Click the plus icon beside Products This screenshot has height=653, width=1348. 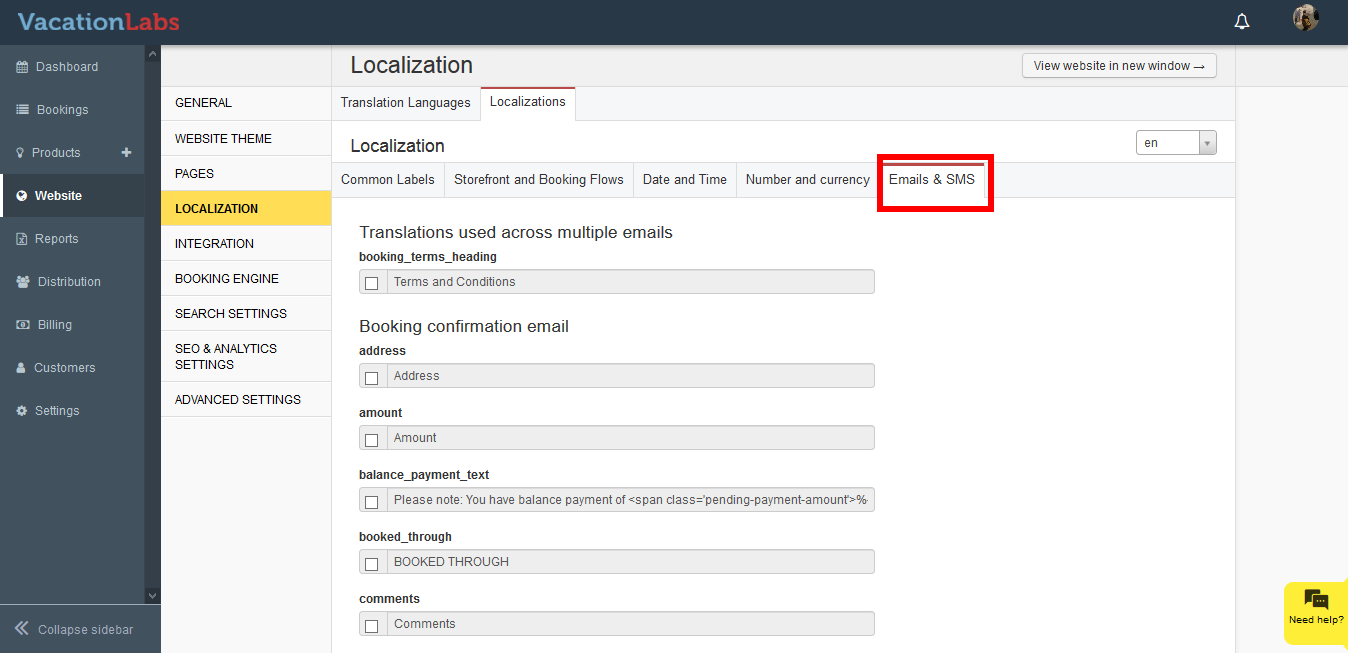tap(126, 153)
